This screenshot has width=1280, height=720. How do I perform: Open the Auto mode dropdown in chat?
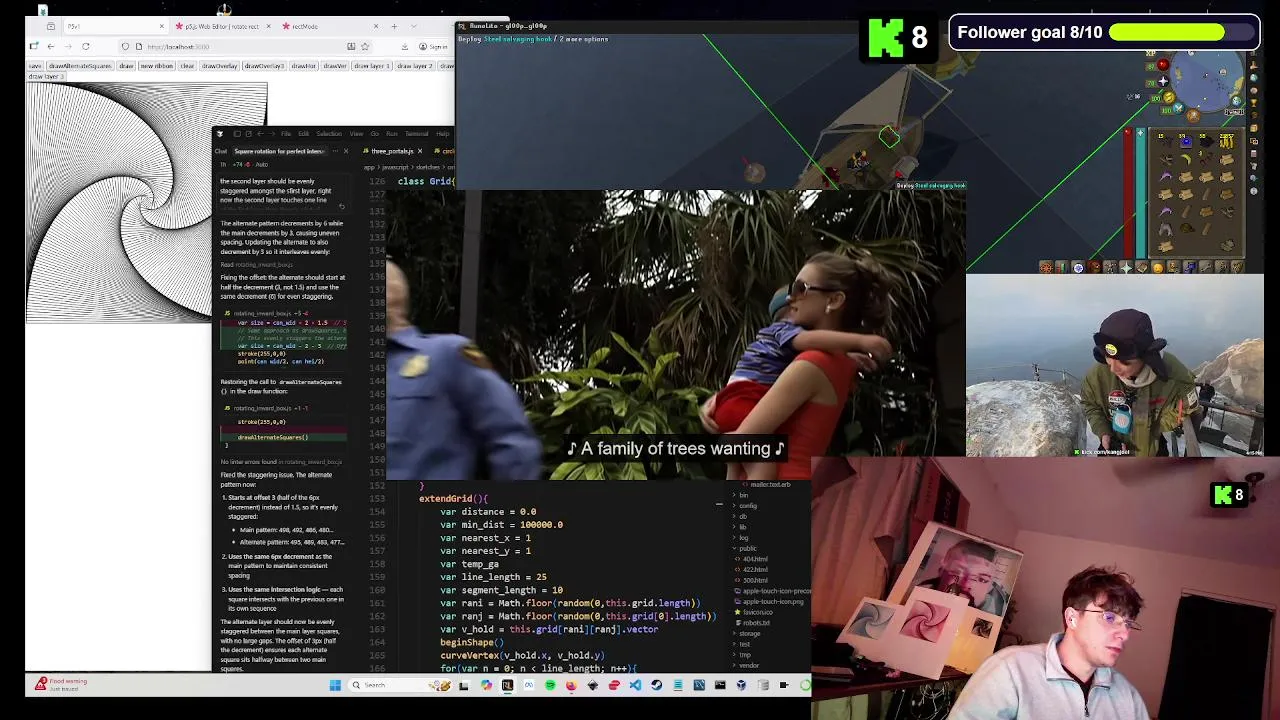(x=262, y=165)
